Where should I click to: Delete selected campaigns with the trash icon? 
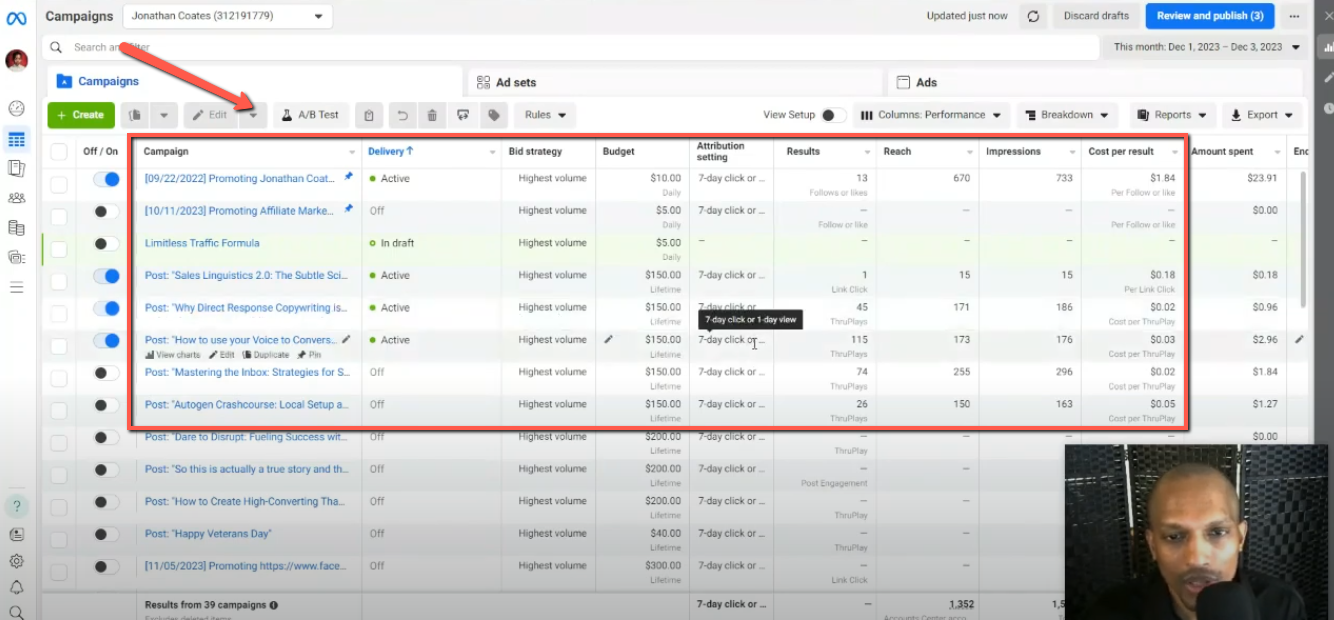(431, 115)
